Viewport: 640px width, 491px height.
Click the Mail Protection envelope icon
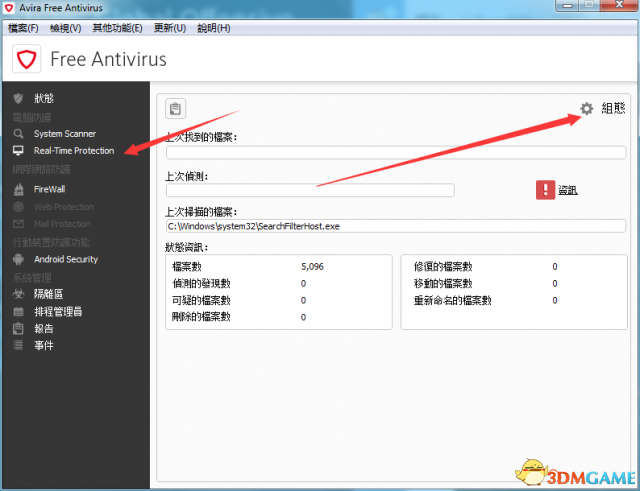18,224
